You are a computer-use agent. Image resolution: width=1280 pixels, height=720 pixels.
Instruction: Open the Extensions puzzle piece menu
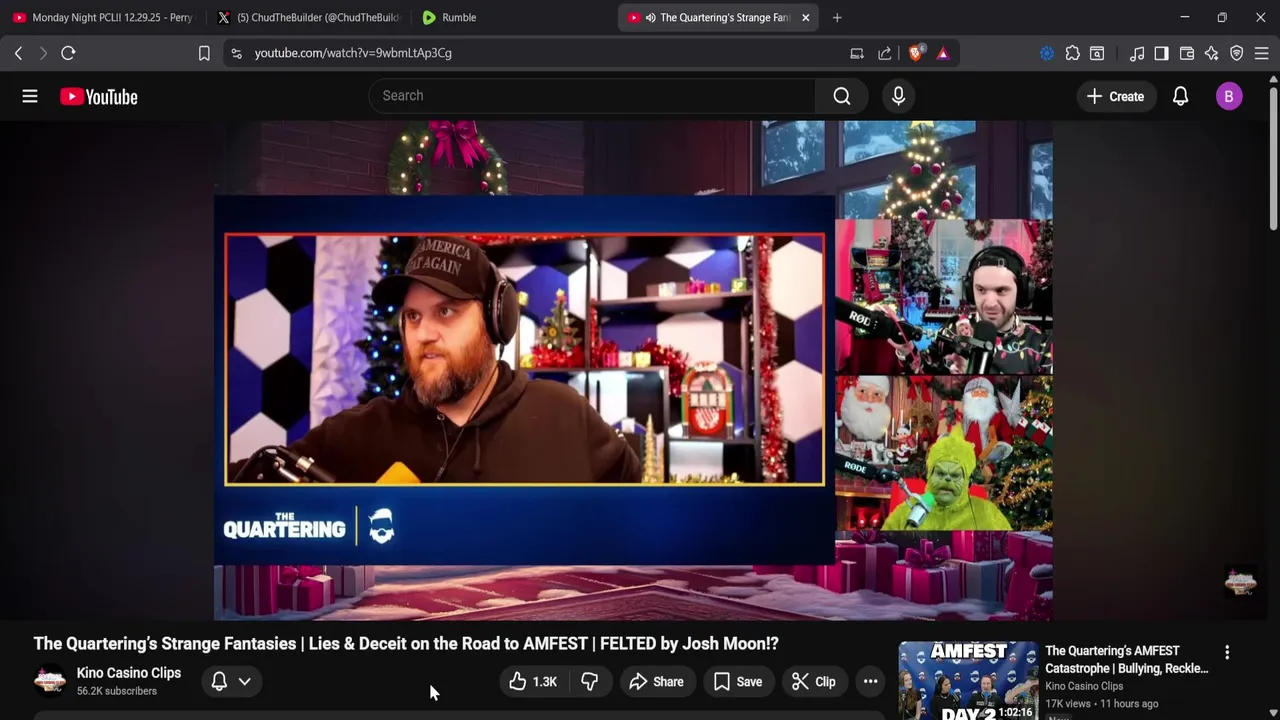[x=1072, y=53]
